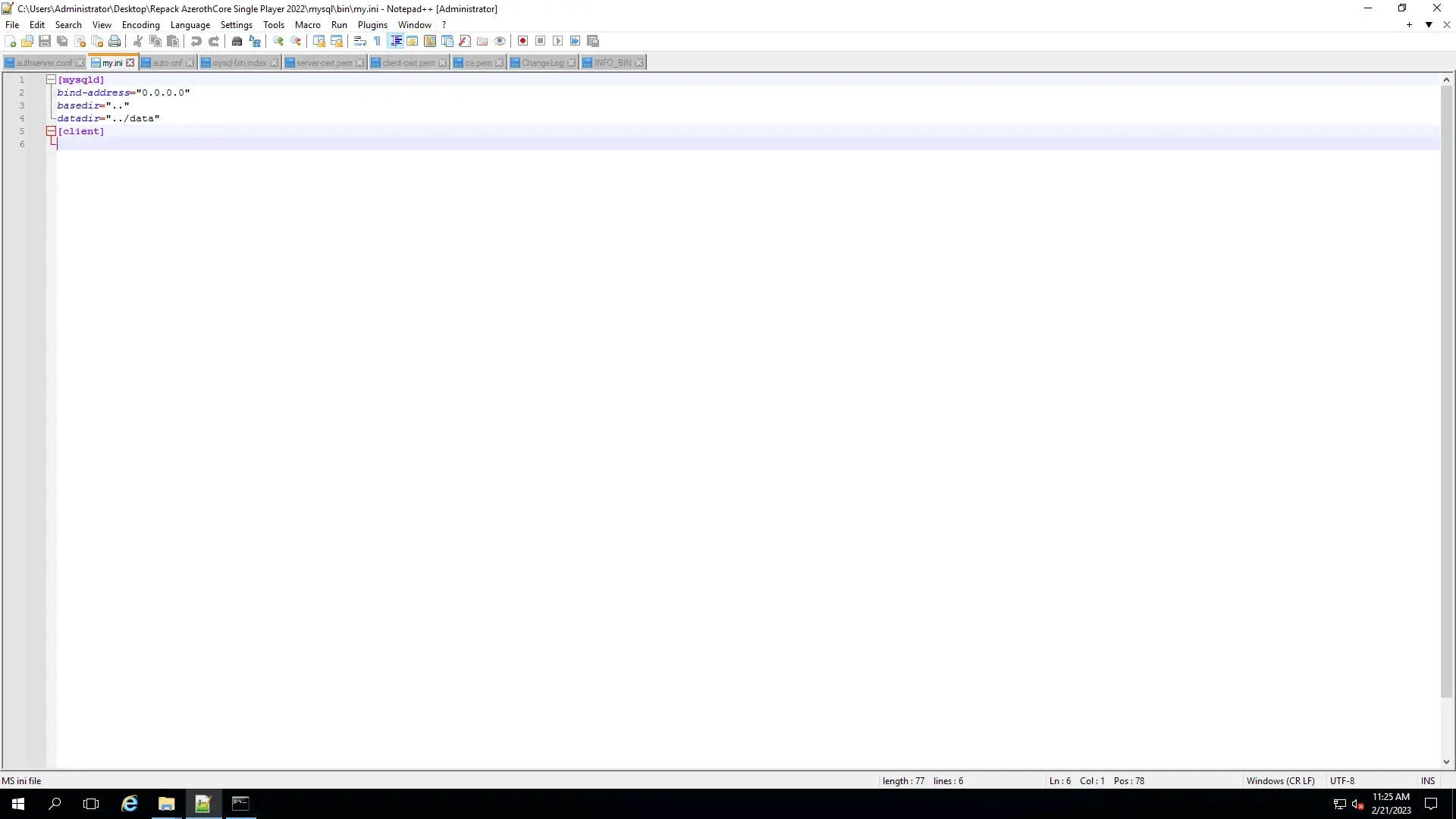Toggle word wrap toolbar button
The height and width of the screenshot is (819, 1456).
[x=360, y=41]
